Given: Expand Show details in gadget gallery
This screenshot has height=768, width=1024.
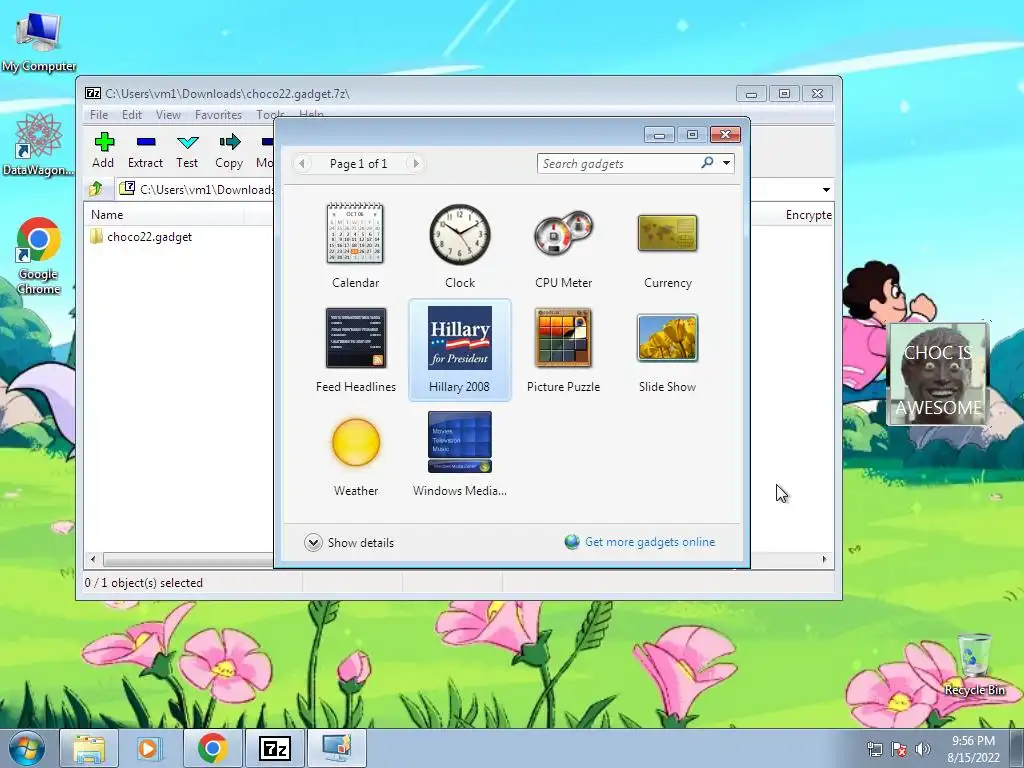Looking at the screenshot, I should point(349,543).
